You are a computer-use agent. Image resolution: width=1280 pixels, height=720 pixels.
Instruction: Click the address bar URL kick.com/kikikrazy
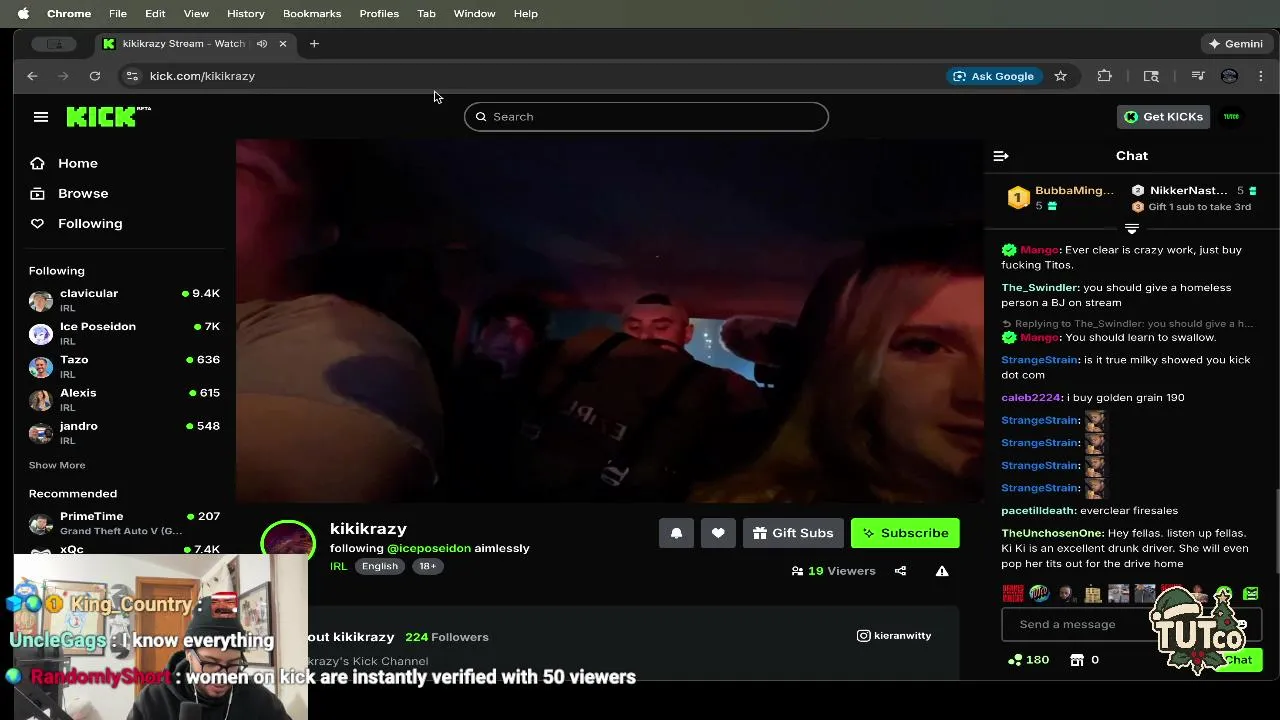pyautogui.click(x=202, y=76)
